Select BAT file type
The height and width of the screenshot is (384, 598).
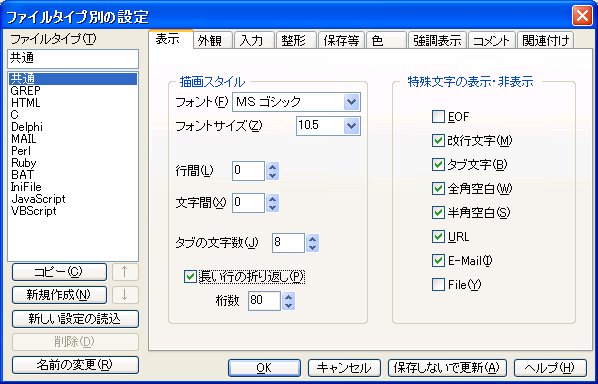73,175
